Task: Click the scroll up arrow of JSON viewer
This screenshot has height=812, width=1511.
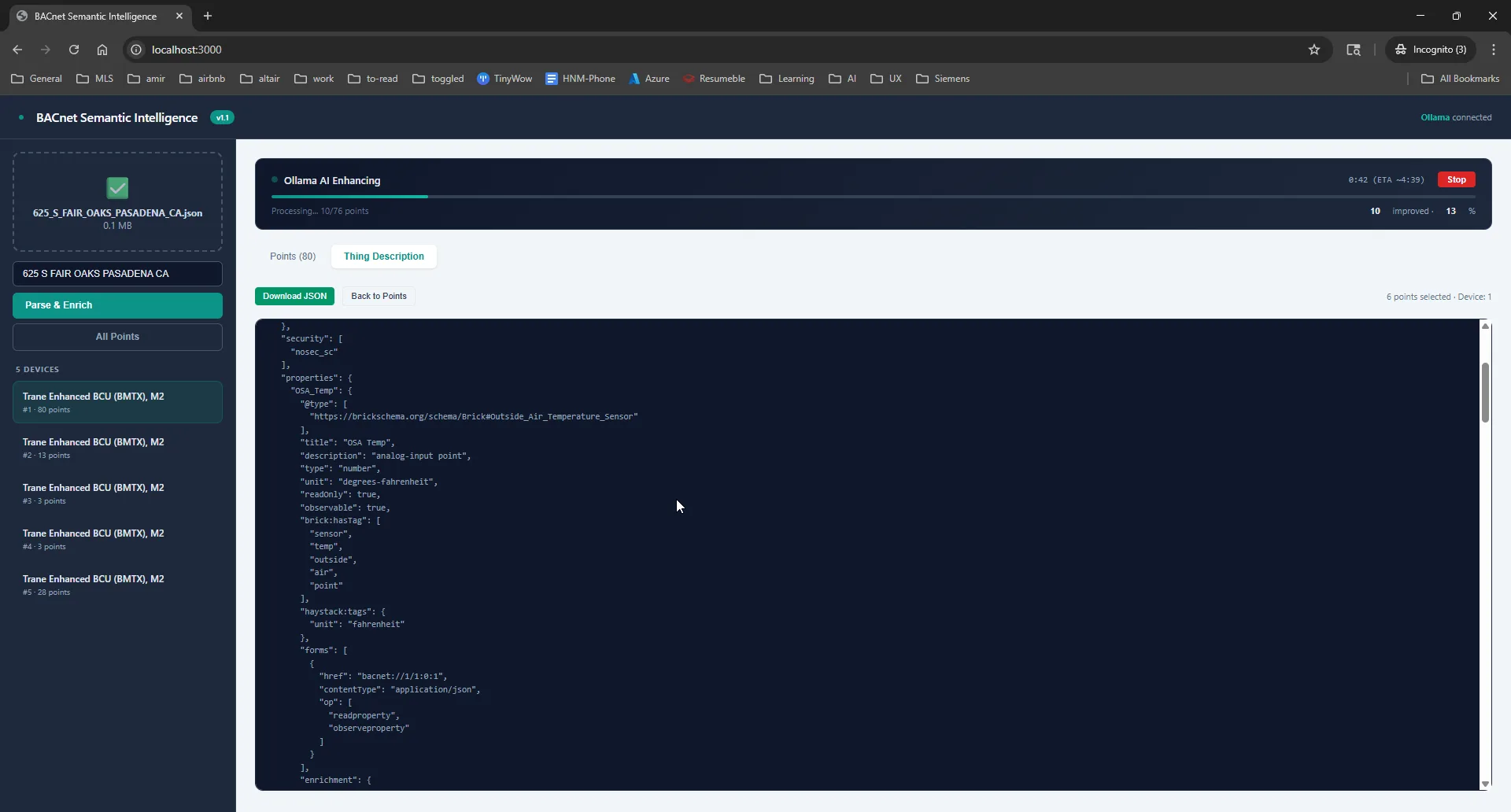Action: 1485,326
